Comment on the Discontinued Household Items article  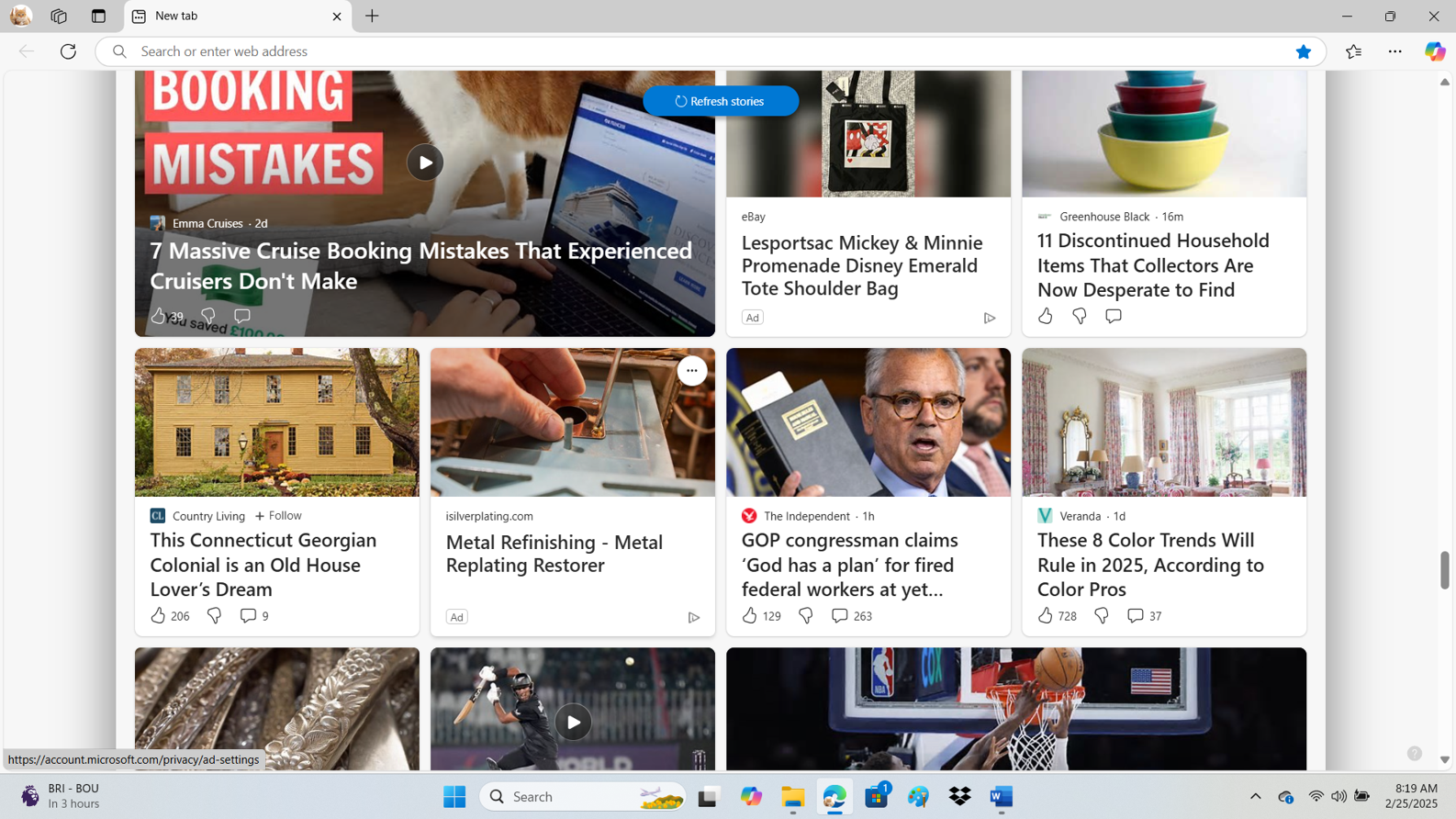tap(1114, 316)
